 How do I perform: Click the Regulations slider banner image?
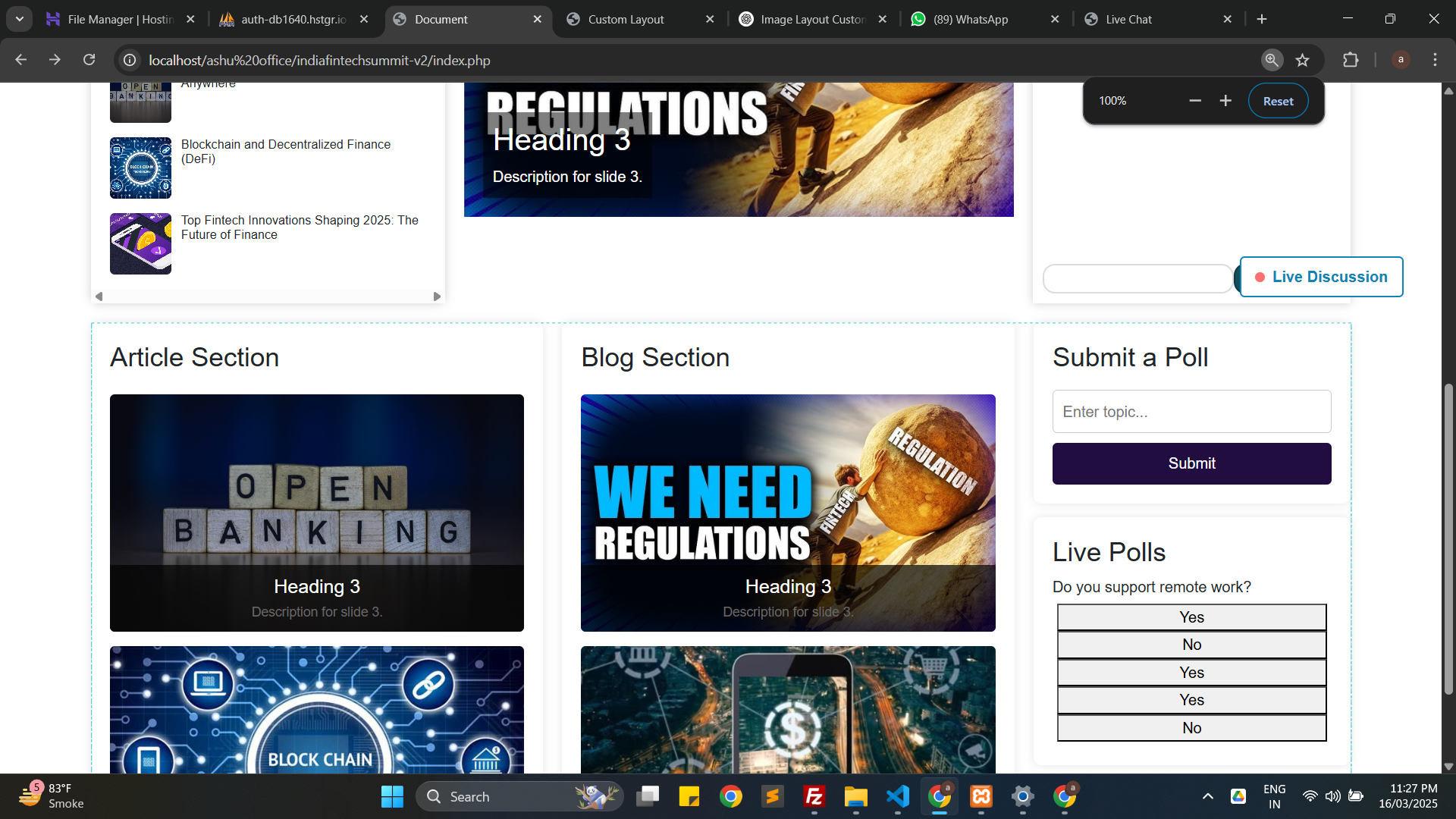pyautogui.click(x=739, y=149)
